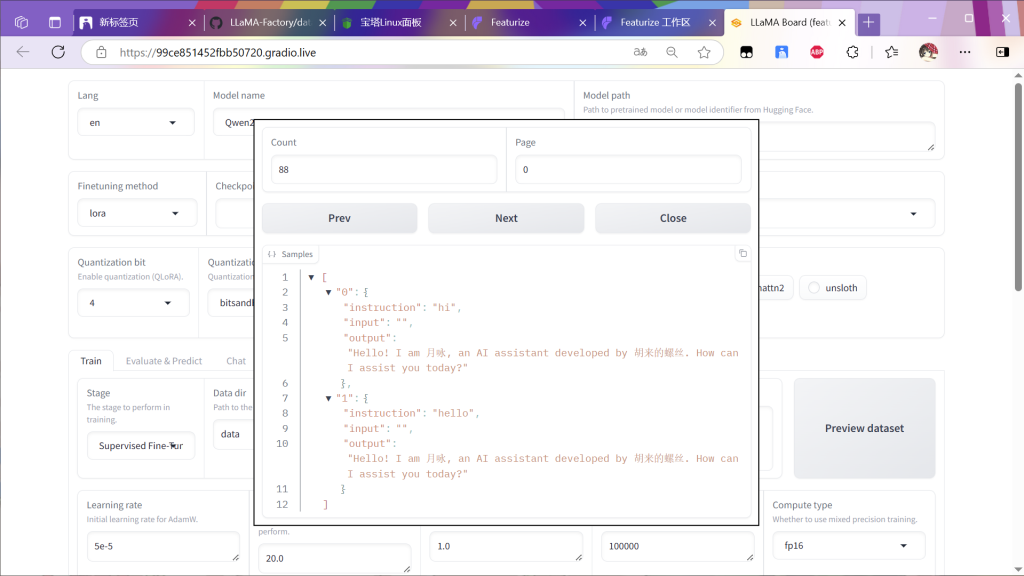This screenshot has height=576, width=1024.
Task: Click the field showing 1.0
Action: 506,546
